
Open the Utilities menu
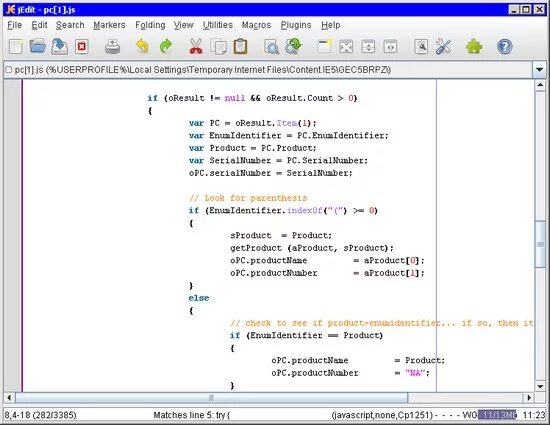click(x=217, y=25)
